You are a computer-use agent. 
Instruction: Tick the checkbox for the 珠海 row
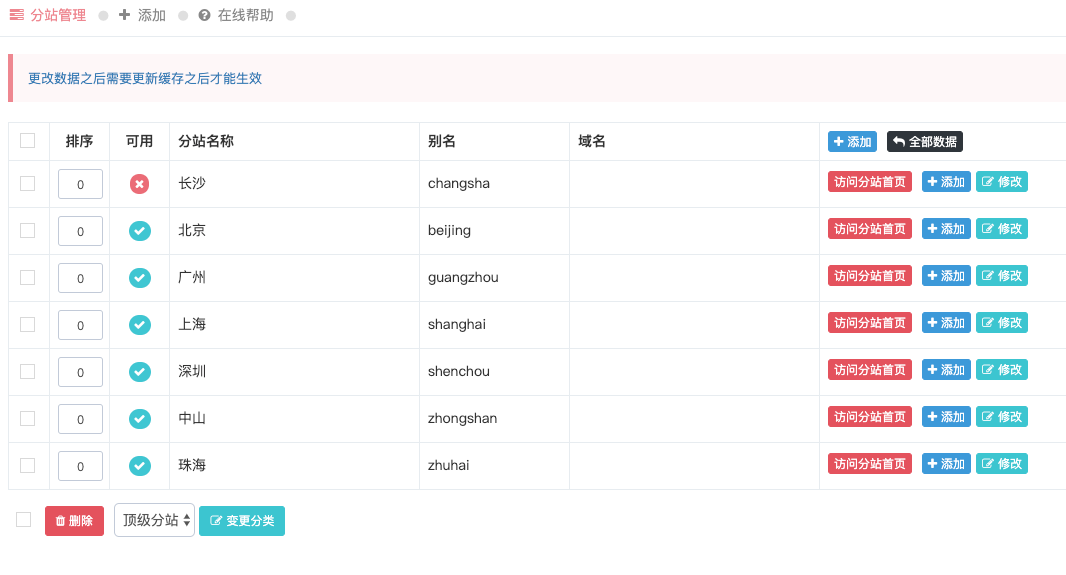(x=27, y=465)
